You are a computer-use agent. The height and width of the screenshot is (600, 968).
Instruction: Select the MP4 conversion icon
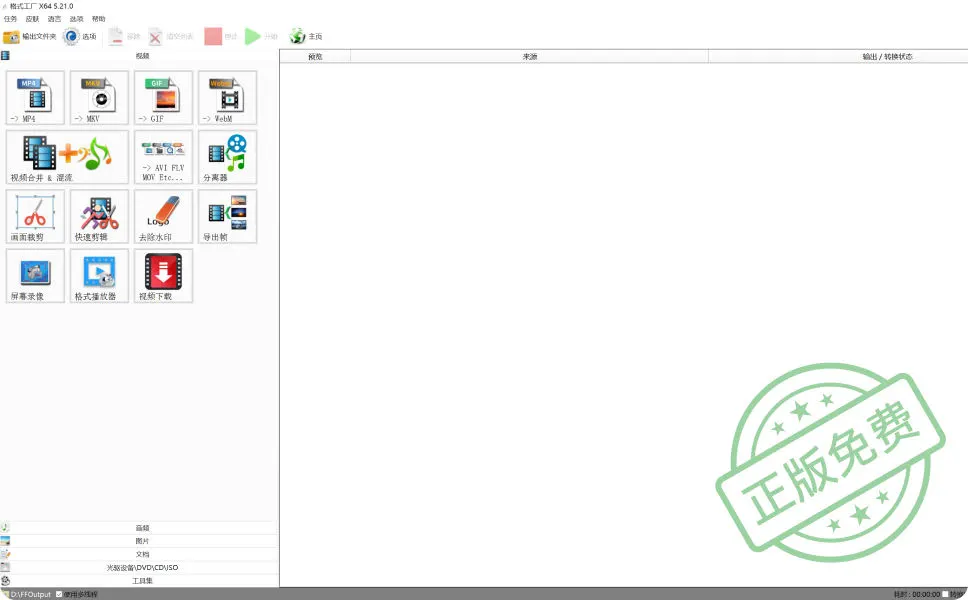[x=35, y=97]
